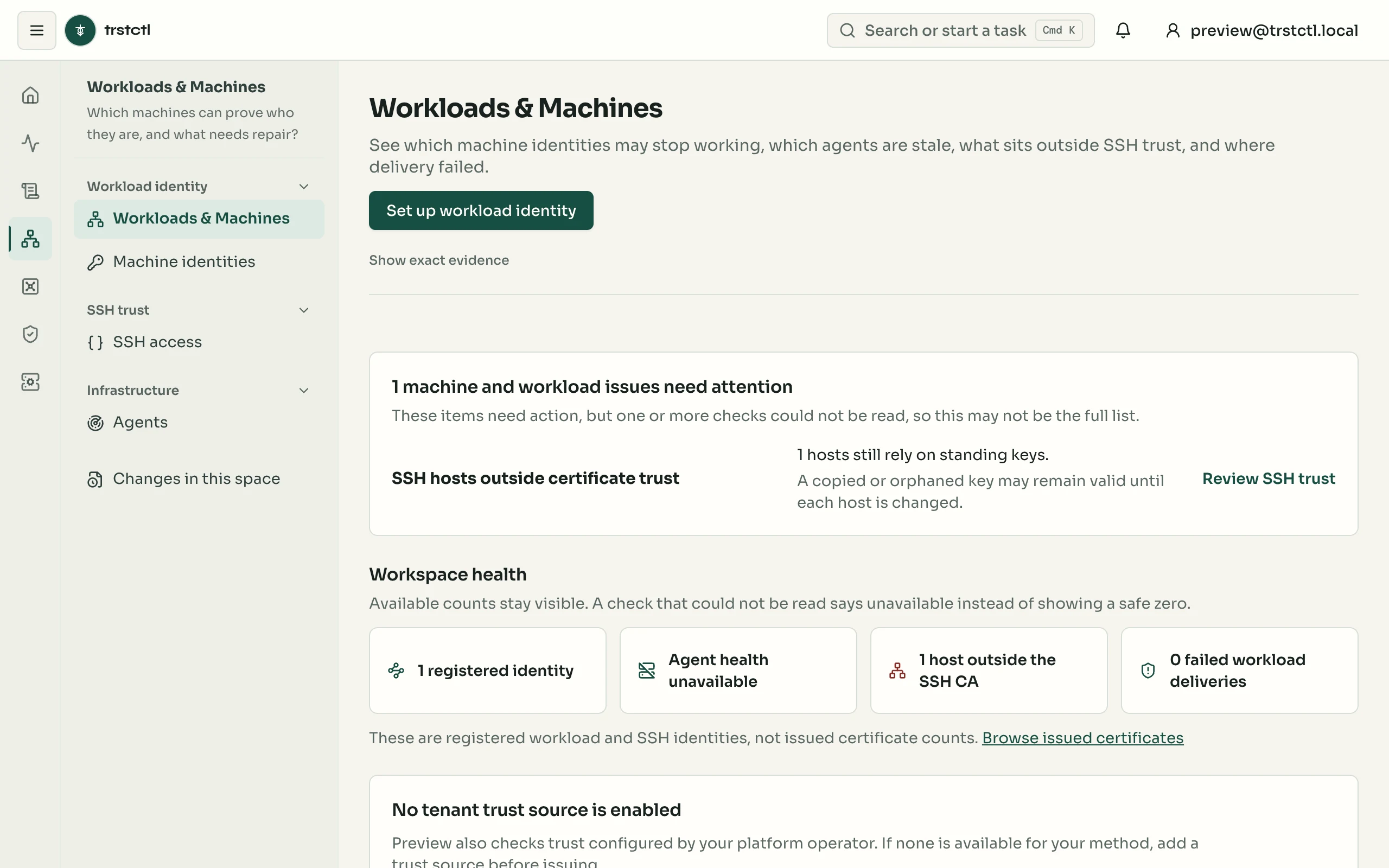Open the 1 host outside SSH CA card
This screenshot has width=1389, height=868.
(989, 671)
